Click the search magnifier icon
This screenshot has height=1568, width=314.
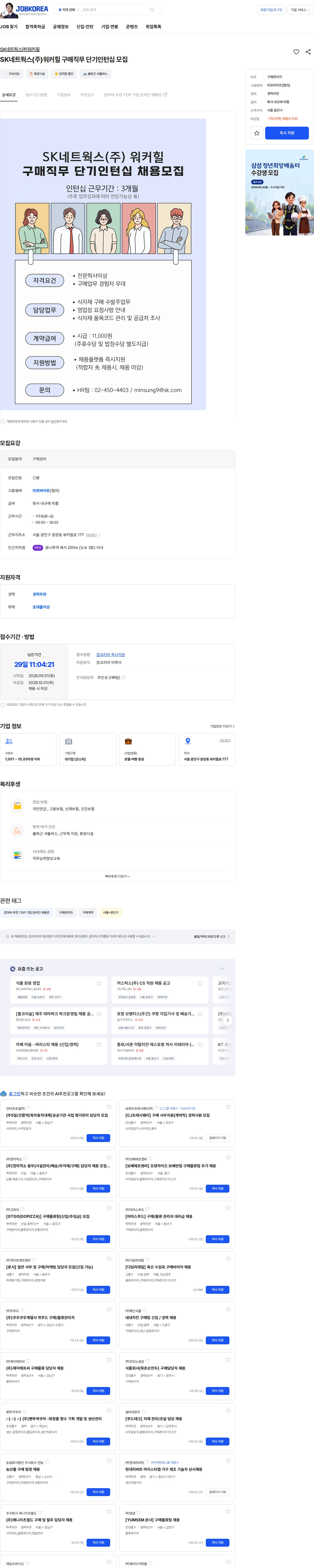152,10
